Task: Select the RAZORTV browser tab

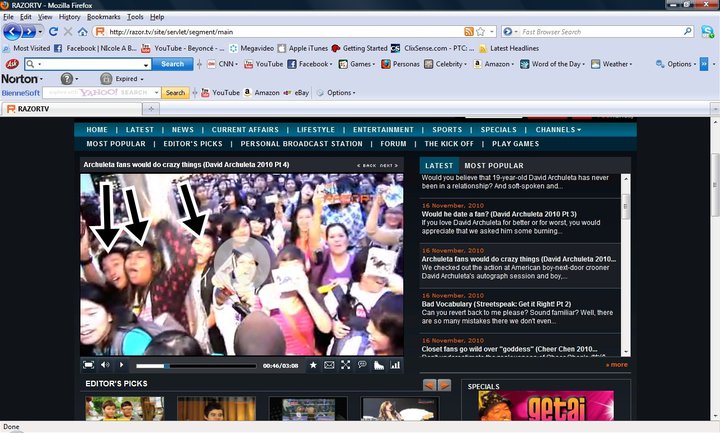Action: point(72,109)
